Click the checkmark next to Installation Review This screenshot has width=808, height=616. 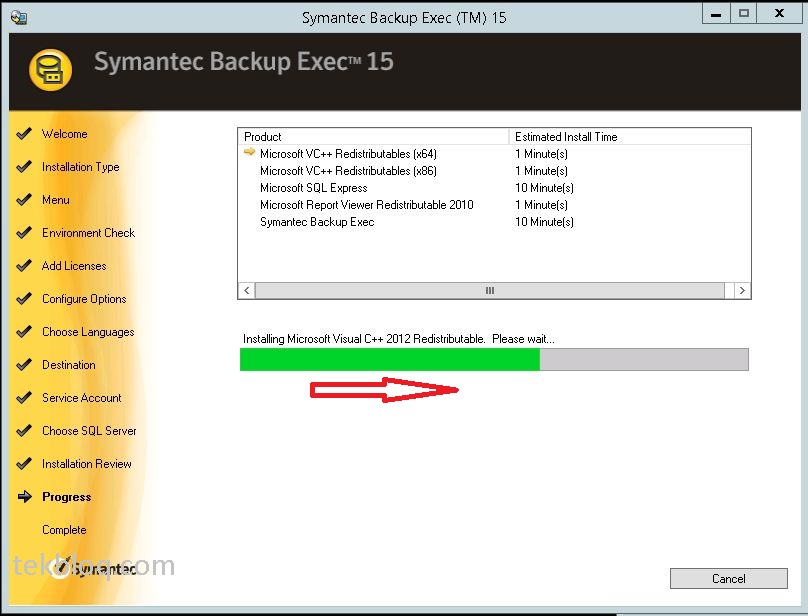click(24, 463)
